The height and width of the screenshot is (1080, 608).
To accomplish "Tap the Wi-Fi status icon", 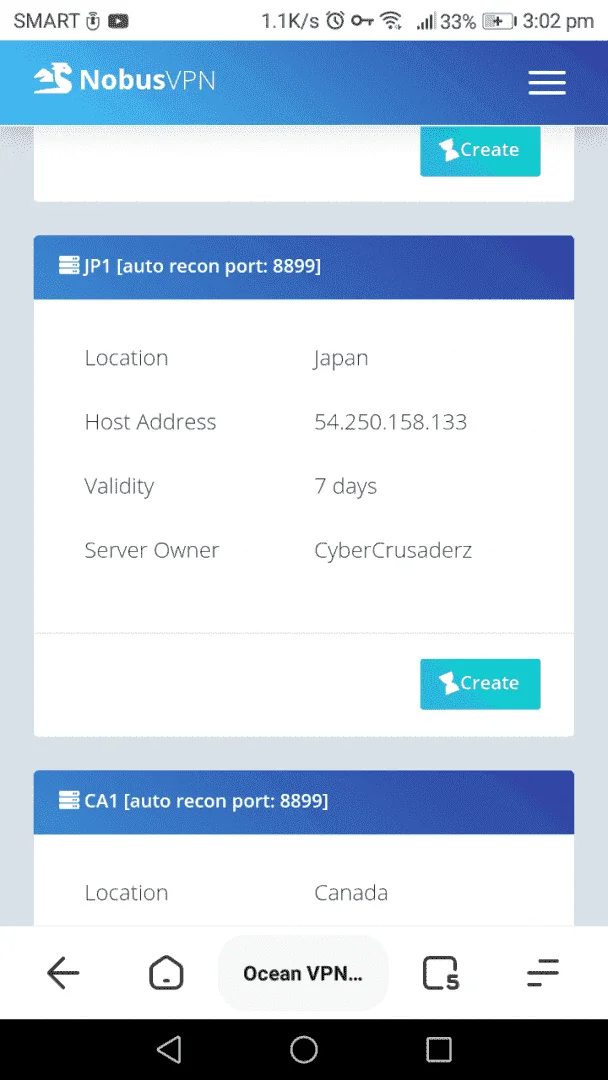I will point(392,21).
